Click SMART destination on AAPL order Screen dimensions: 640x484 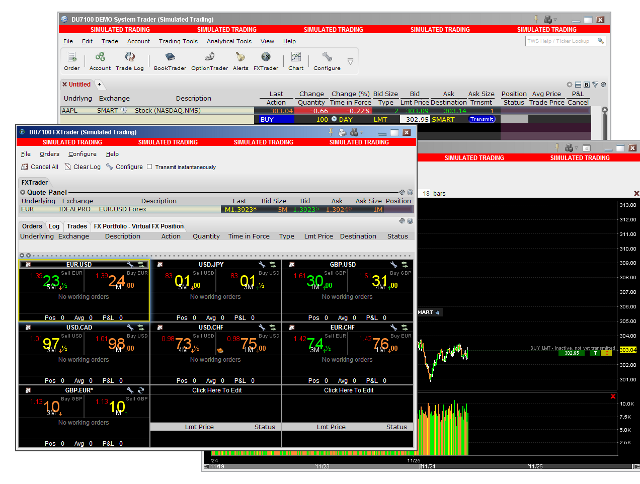click(443, 119)
